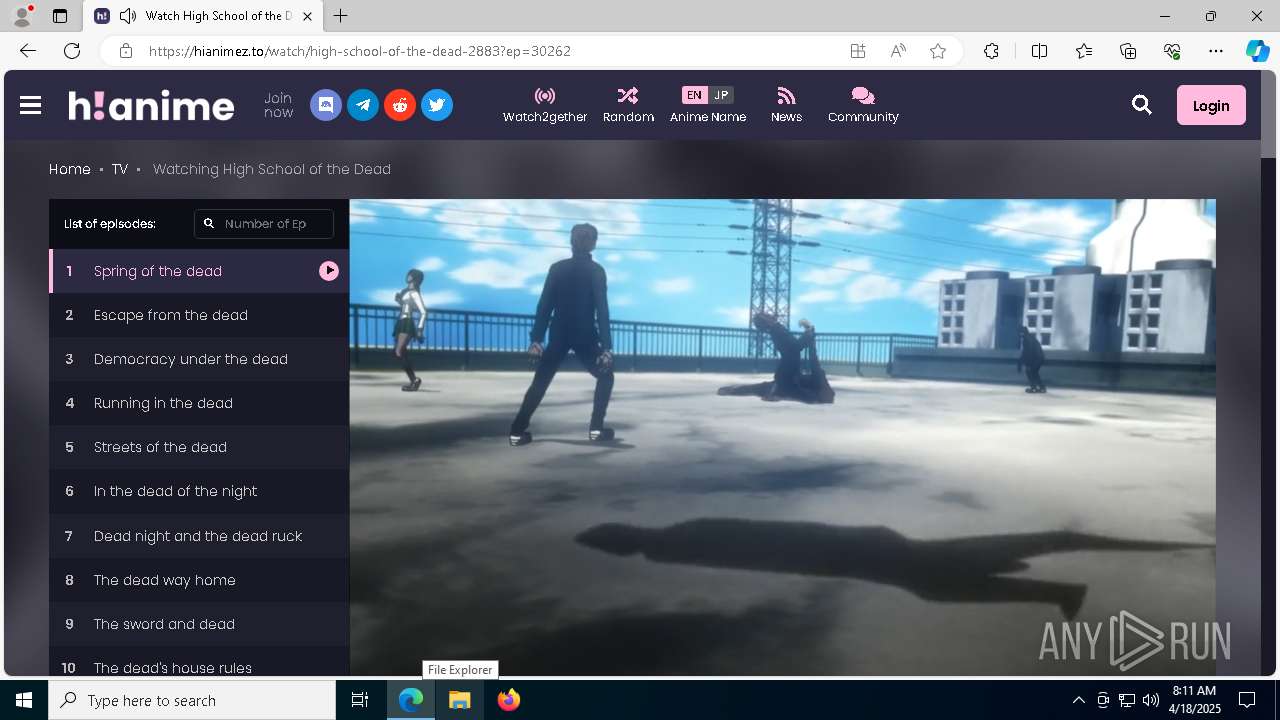Click the taskbar search box

pos(192,700)
